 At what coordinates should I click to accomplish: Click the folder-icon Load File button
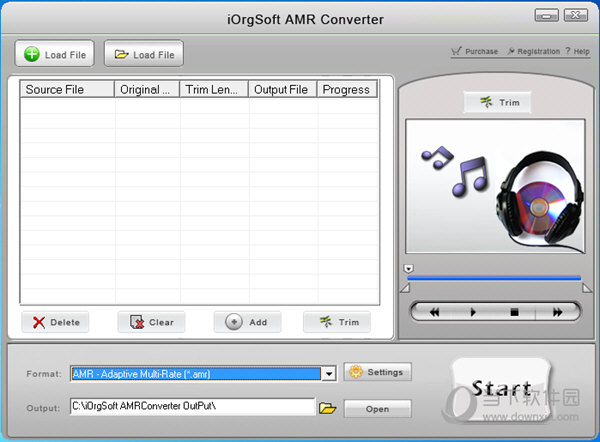pos(144,54)
